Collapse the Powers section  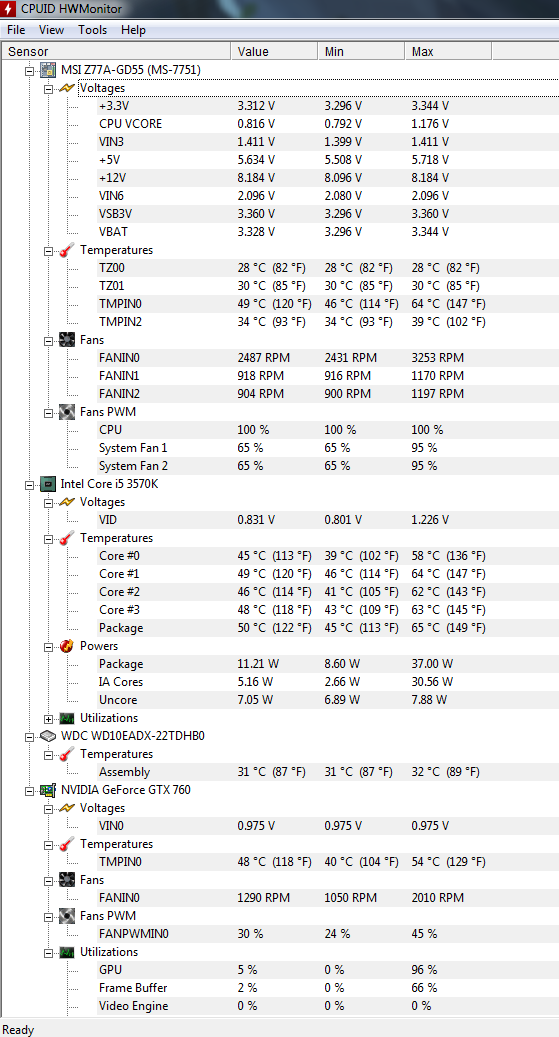[49, 646]
